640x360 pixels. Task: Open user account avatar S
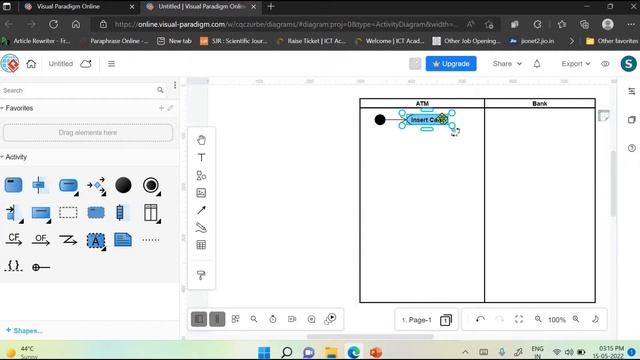[629, 64]
